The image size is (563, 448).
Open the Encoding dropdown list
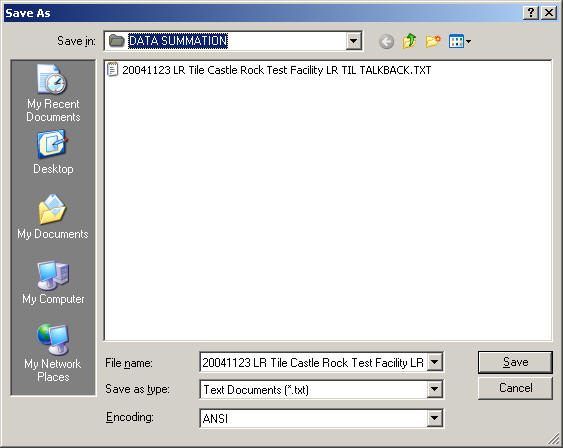click(x=434, y=418)
